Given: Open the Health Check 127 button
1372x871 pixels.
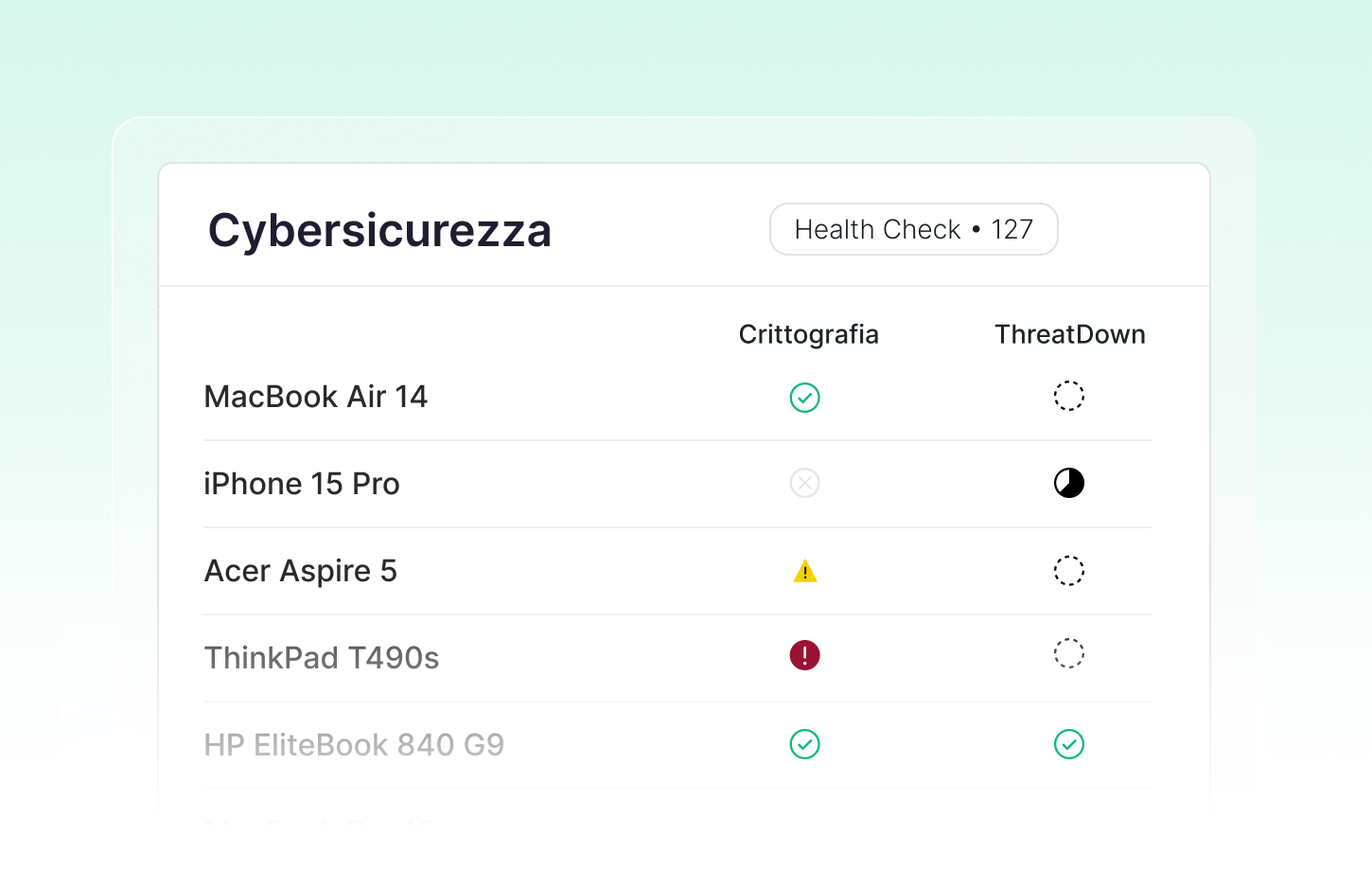Looking at the screenshot, I should pyautogui.click(x=913, y=229).
